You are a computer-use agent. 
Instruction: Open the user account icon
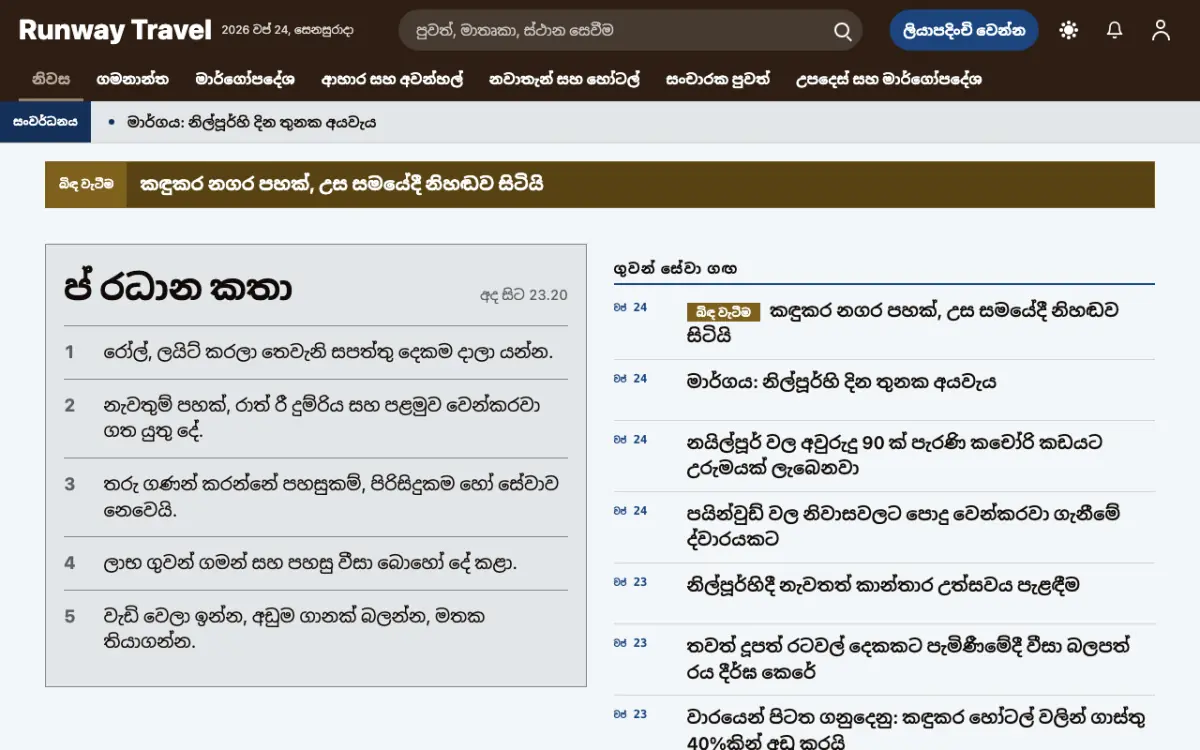pos(1161,30)
